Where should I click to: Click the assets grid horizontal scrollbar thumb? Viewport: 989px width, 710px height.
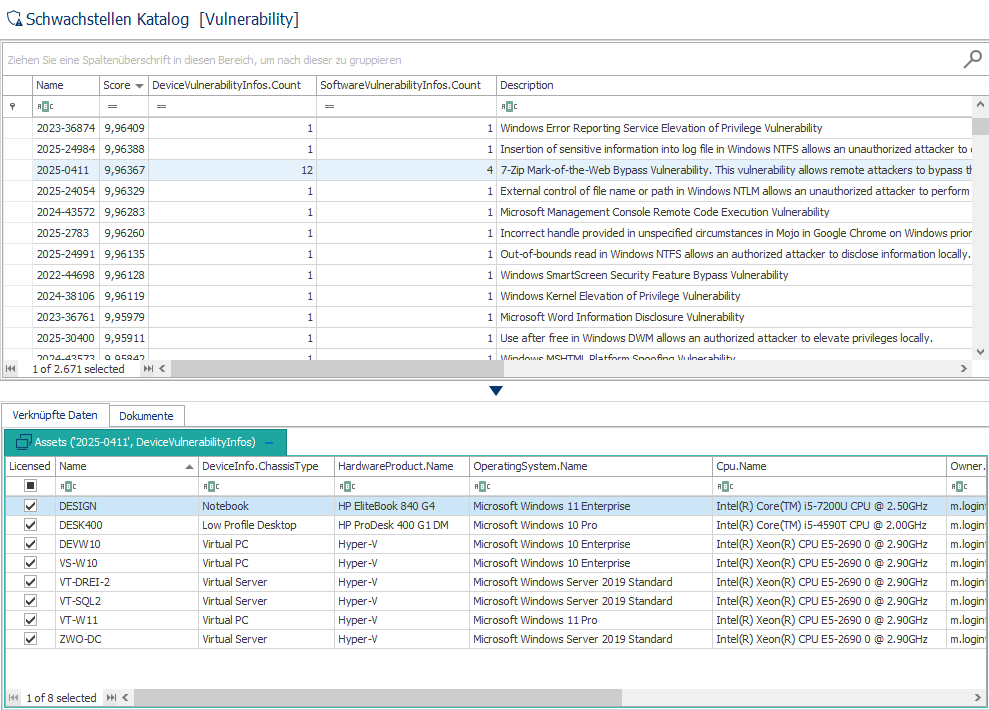(x=377, y=698)
